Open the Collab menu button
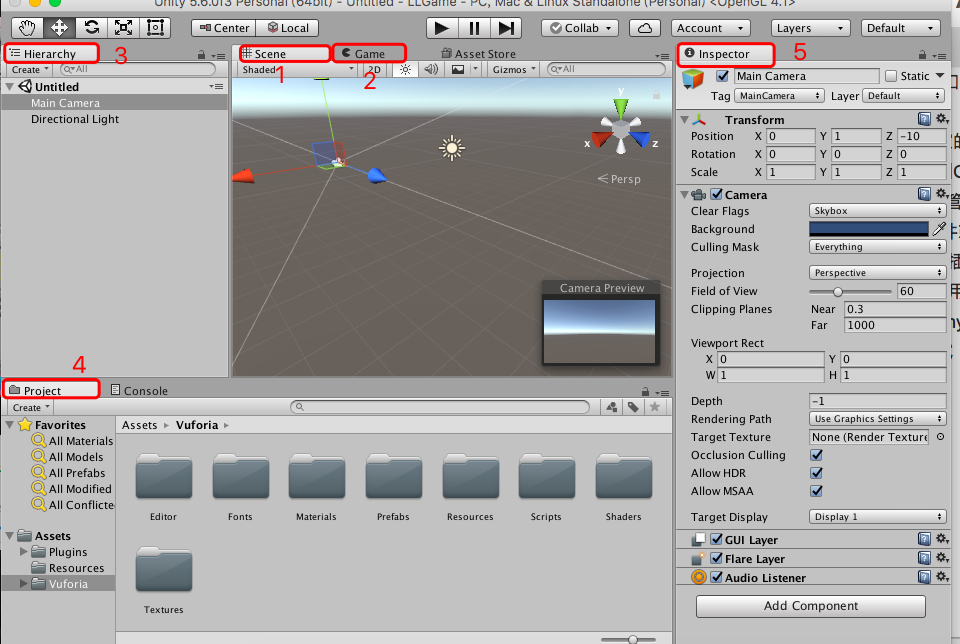960x644 pixels. (580, 28)
